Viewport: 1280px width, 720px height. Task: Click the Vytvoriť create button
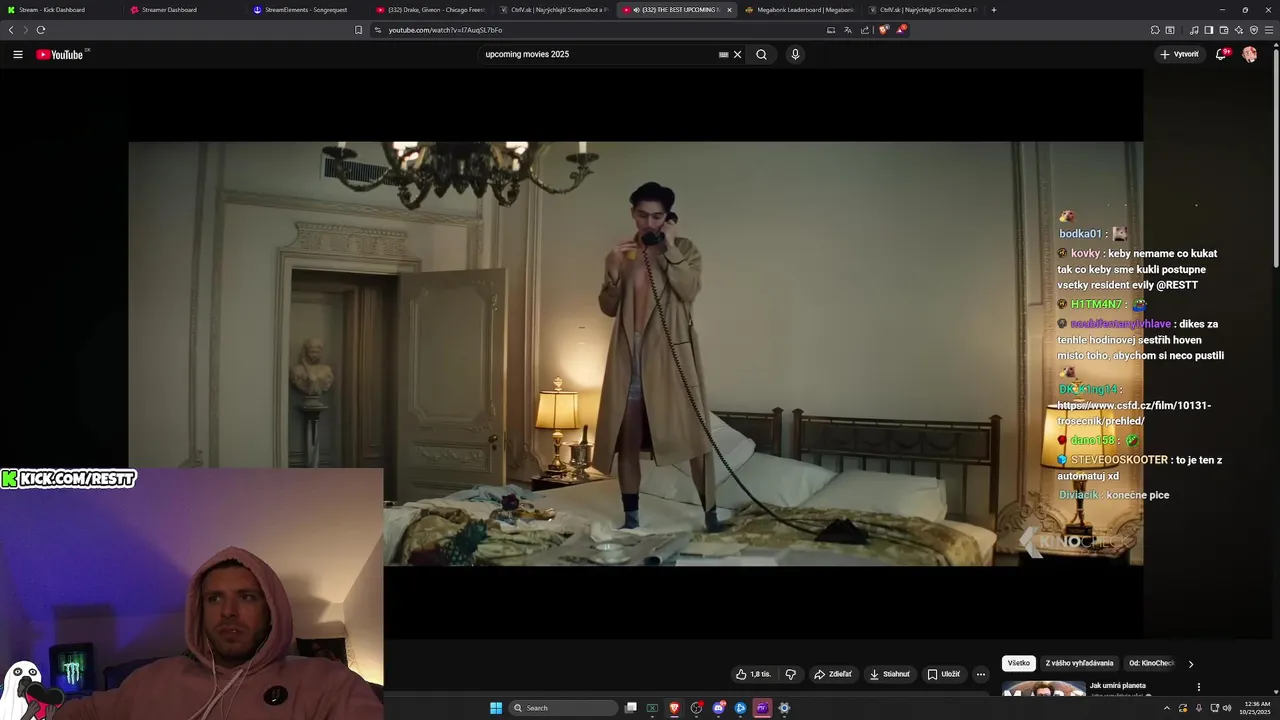coord(1179,55)
